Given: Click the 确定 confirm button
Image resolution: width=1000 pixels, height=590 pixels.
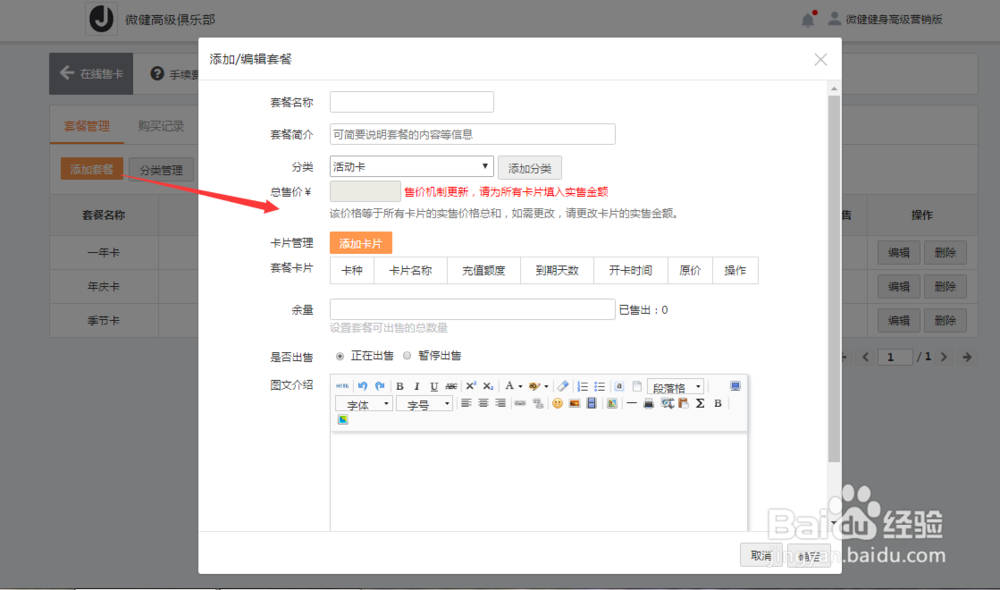Looking at the screenshot, I should pyautogui.click(x=809, y=556).
